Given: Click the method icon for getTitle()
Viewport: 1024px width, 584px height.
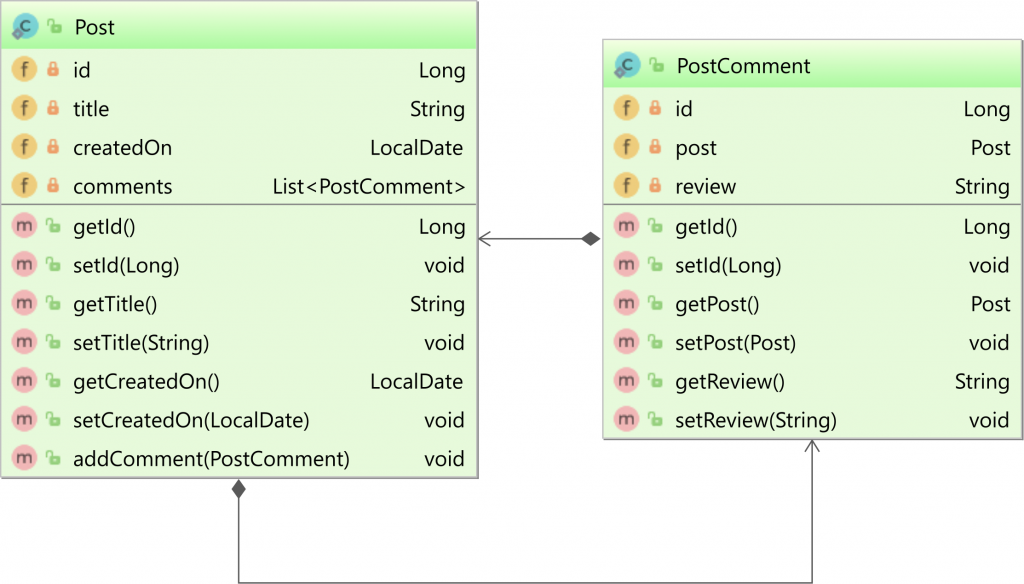Looking at the screenshot, I should 24,303.
